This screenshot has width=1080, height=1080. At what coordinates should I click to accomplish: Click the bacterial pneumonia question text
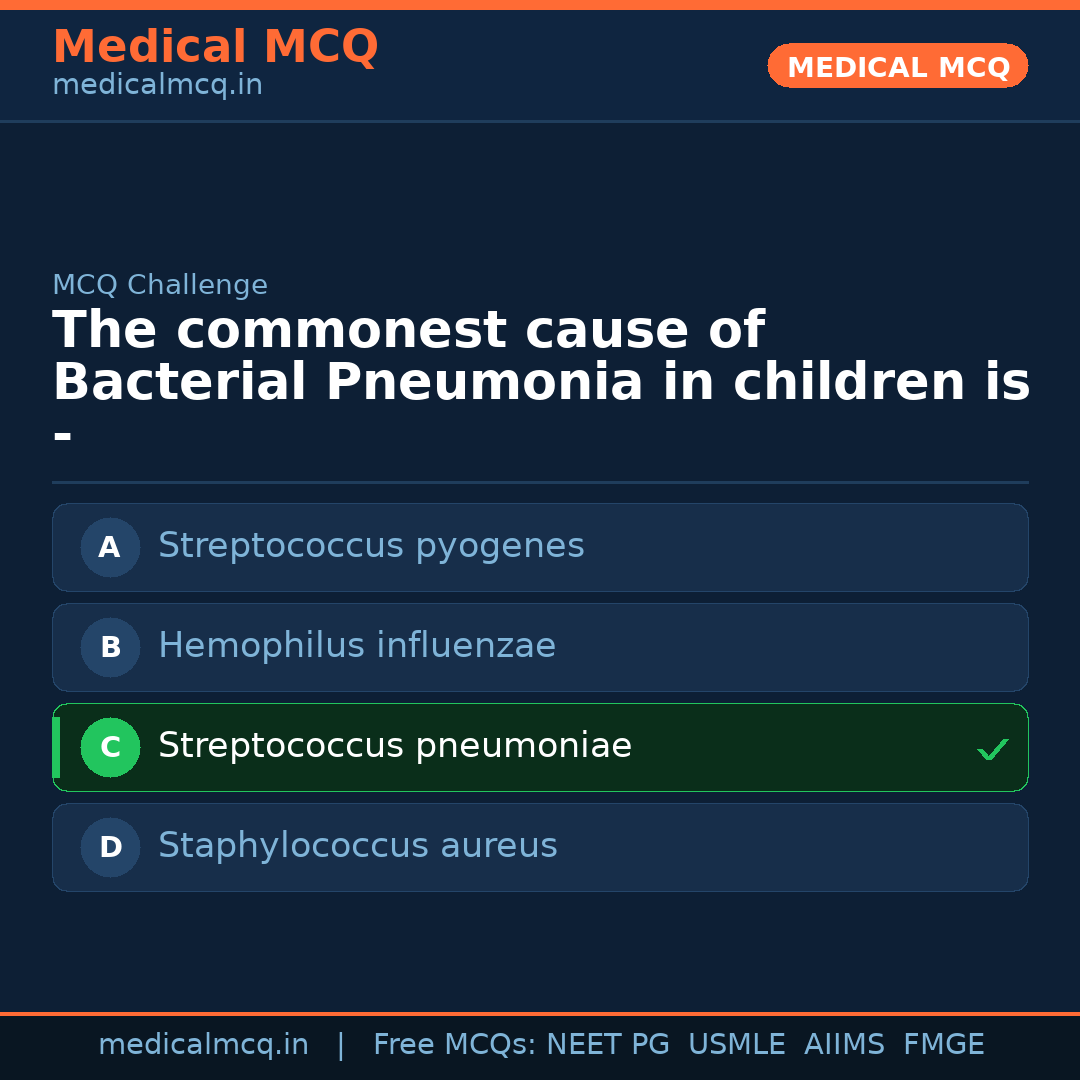point(540,357)
